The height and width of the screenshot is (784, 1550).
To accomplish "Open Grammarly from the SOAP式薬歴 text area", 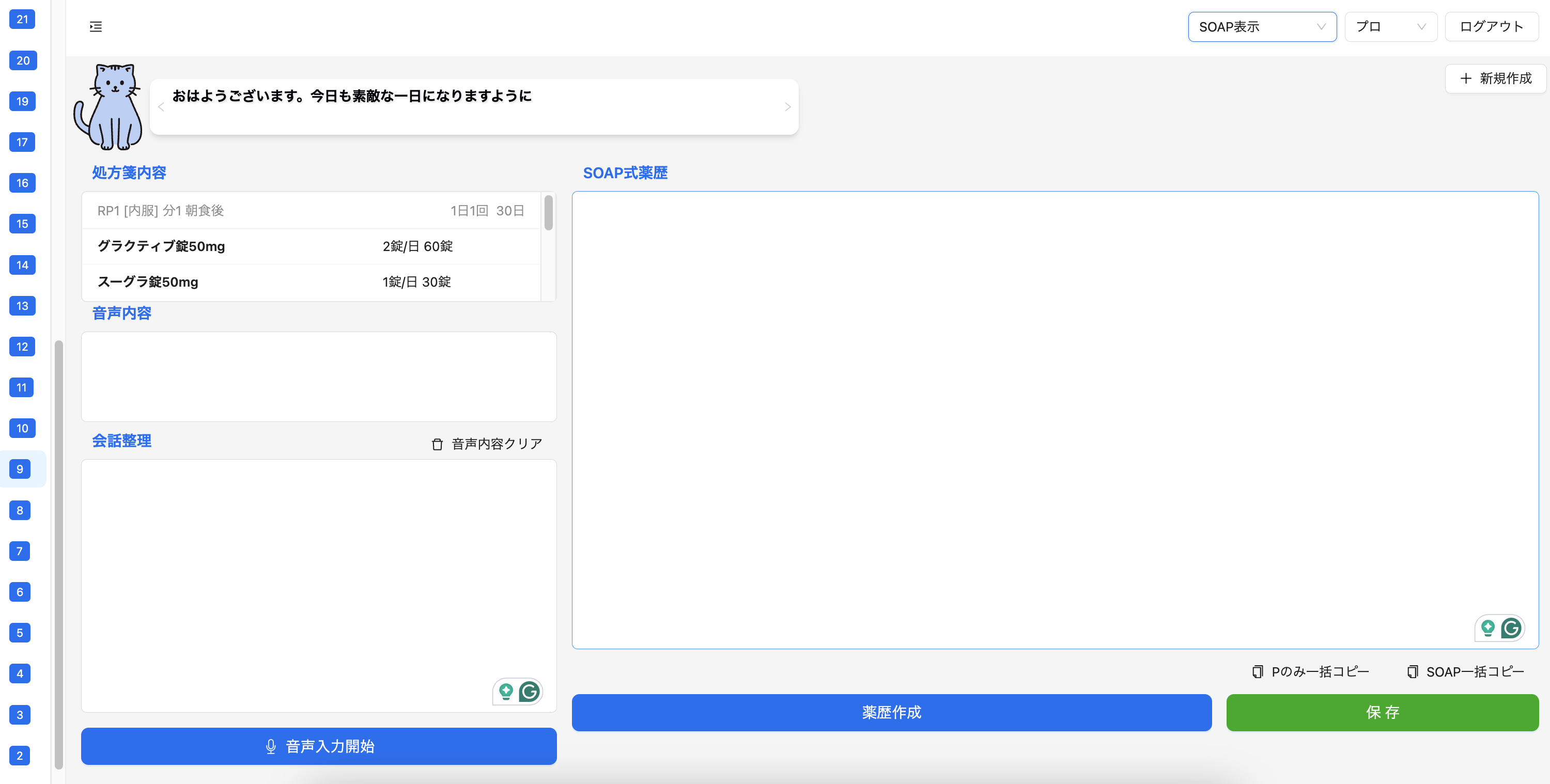I will tap(1512, 628).
